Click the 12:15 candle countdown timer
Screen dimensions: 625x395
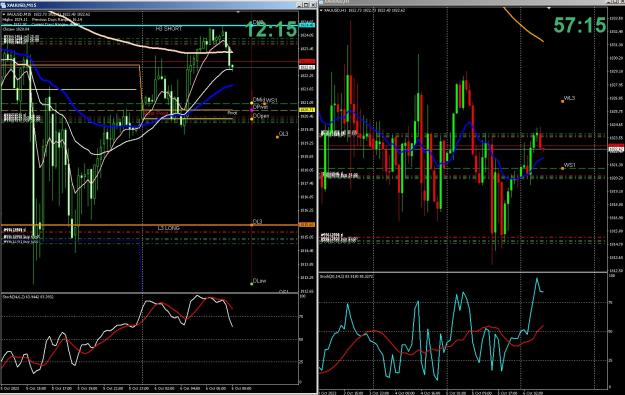tap(271, 29)
